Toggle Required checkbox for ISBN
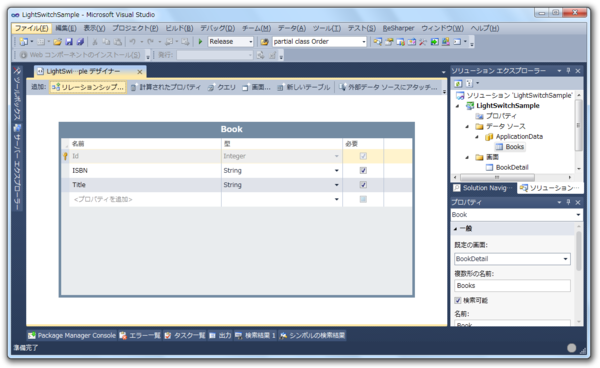 pyautogui.click(x=363, y=171)
